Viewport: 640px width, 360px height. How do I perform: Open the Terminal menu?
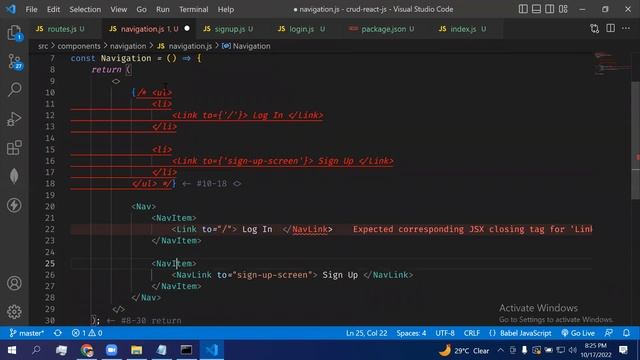193,9
